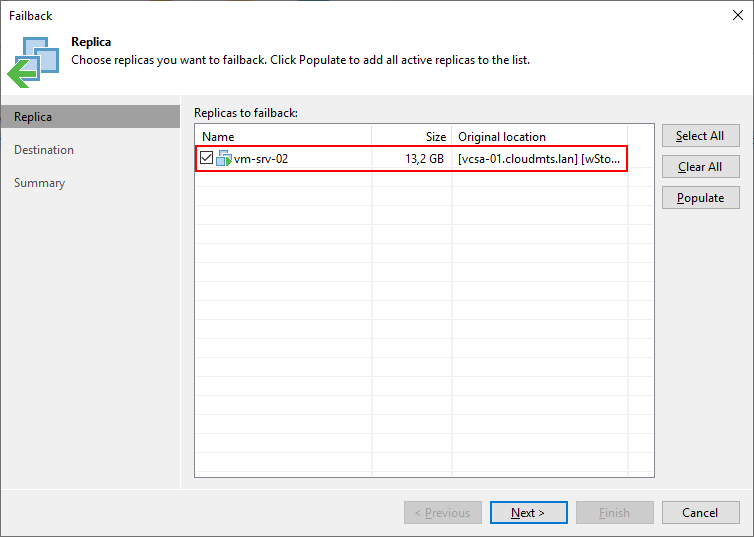
Task: Select the vm-srv-02 row name
Action: 261,158
